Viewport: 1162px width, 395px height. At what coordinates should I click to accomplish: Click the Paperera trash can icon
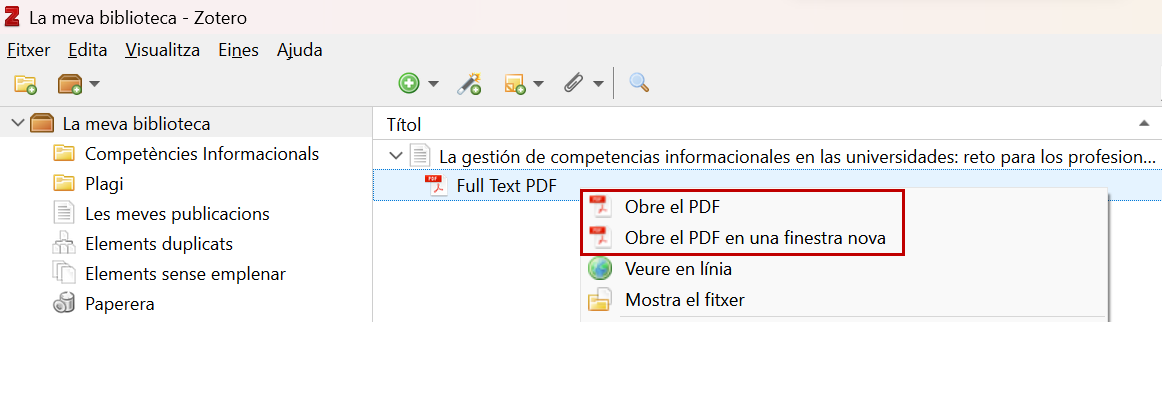64,303
